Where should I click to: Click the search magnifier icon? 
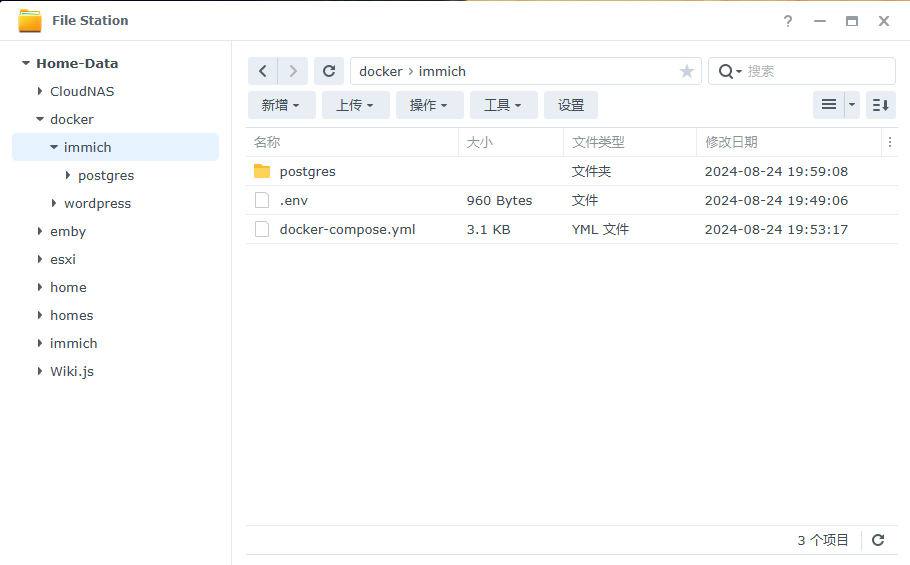(x=726, y=71)
